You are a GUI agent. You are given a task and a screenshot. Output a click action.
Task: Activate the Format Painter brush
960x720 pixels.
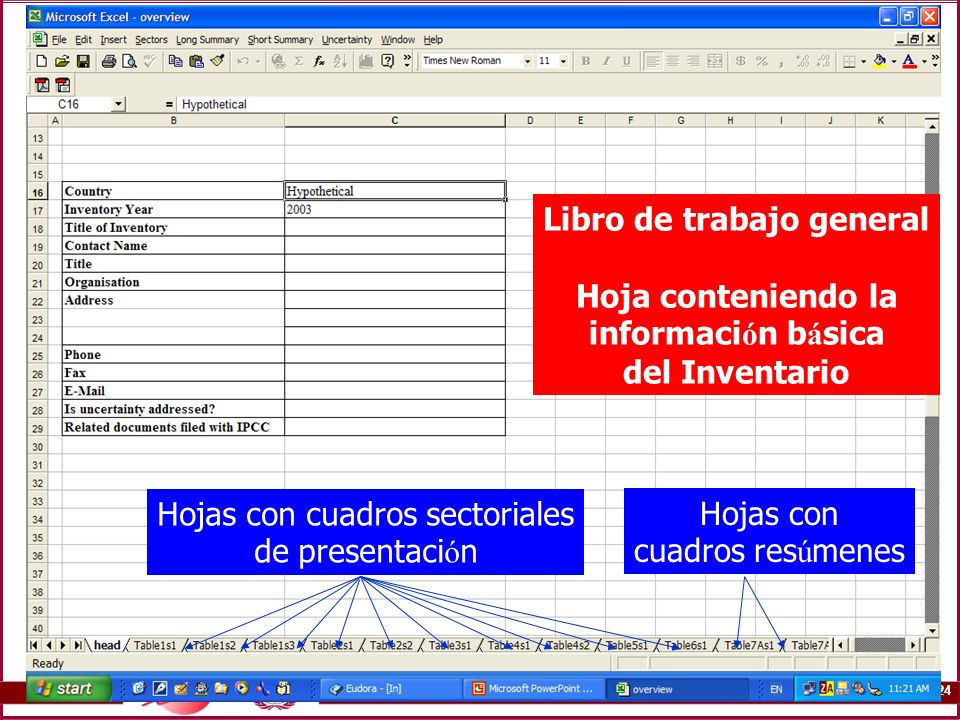pos(217,61)
